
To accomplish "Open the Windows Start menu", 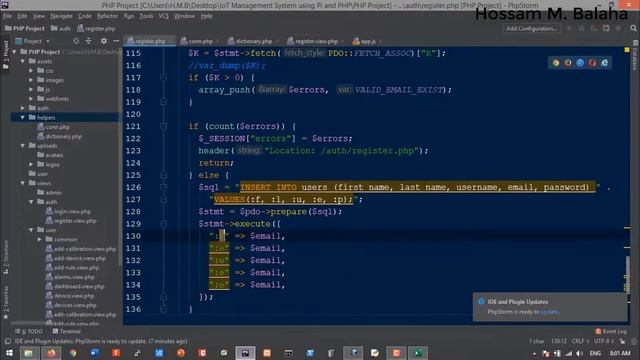I will pyautogui.click(x=9, y=353).
